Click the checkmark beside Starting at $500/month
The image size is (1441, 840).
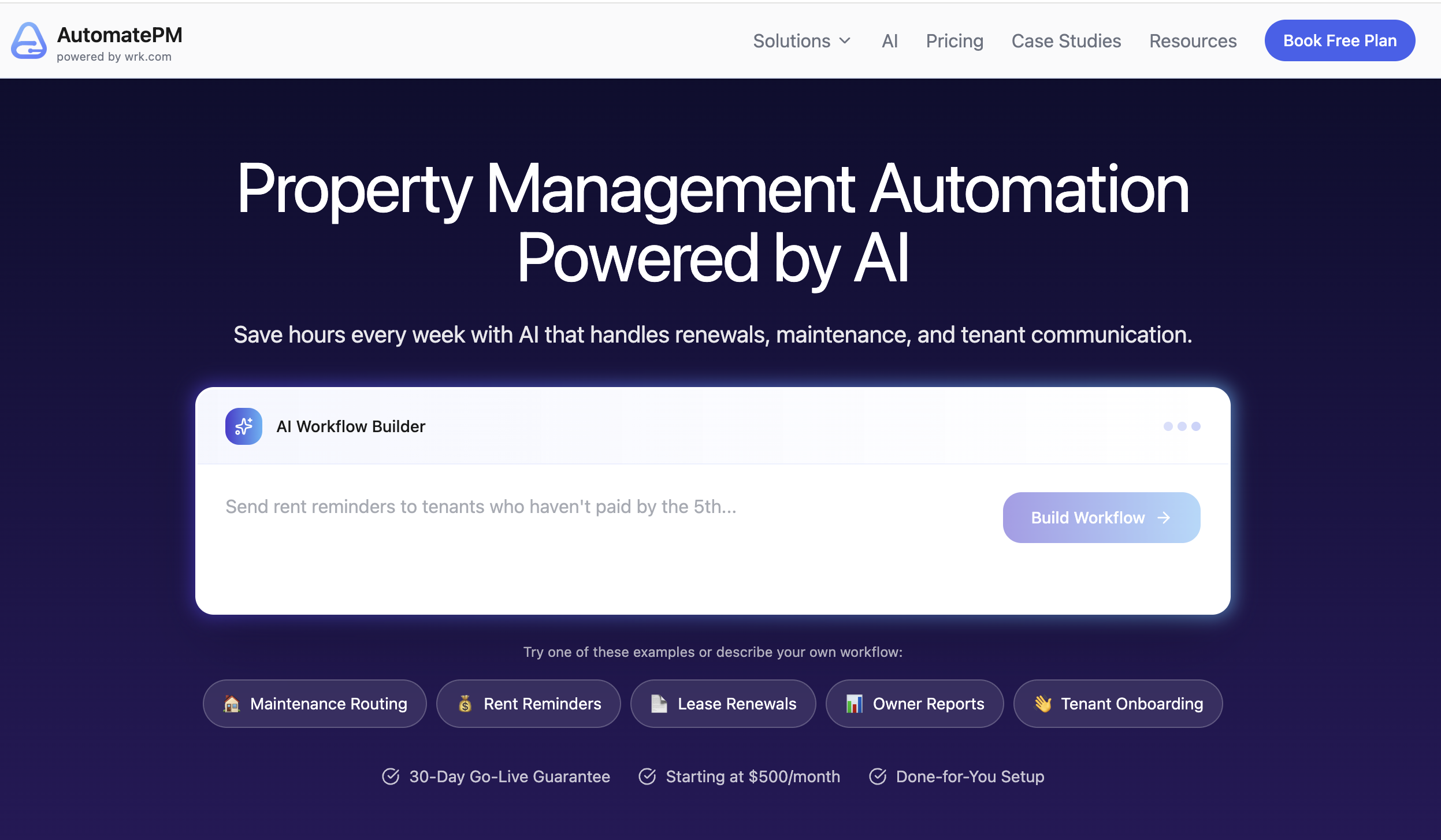click(648, 776)
